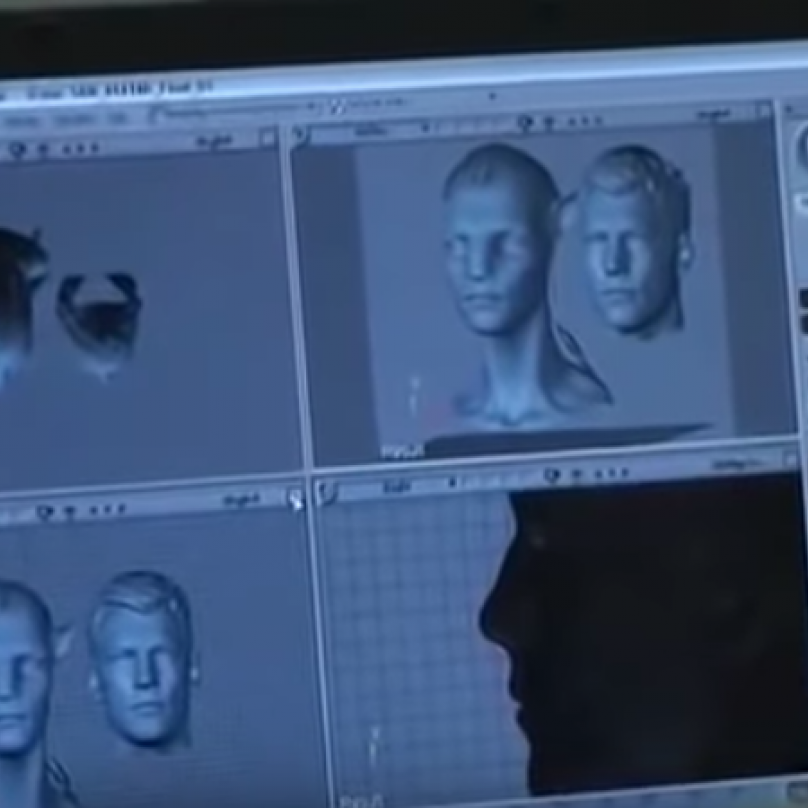Open the display mode menu in the top-right viewport

tap(713, 115)
